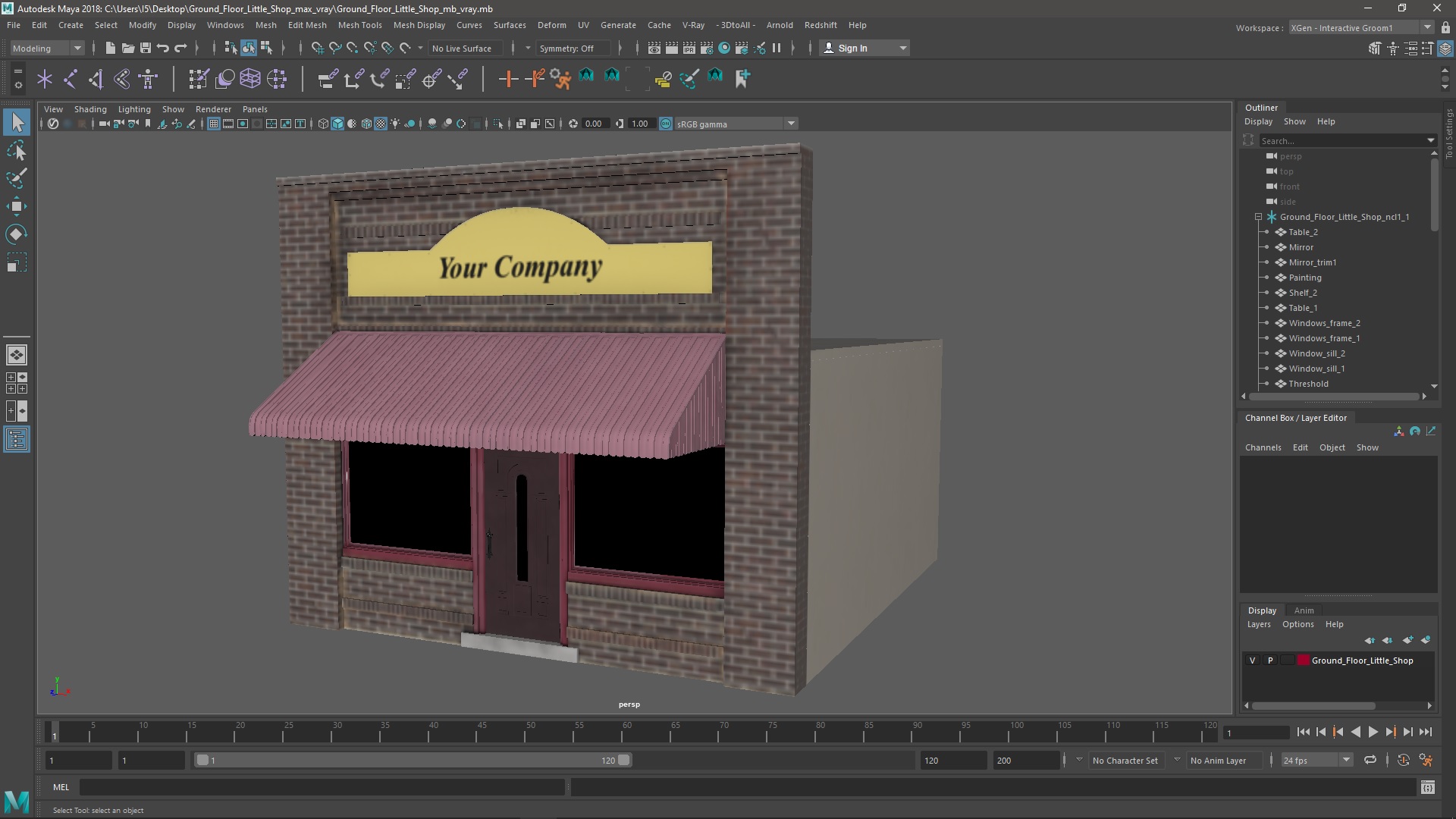
Task: Click the Render current frame icon
Action: click(672, 48)
